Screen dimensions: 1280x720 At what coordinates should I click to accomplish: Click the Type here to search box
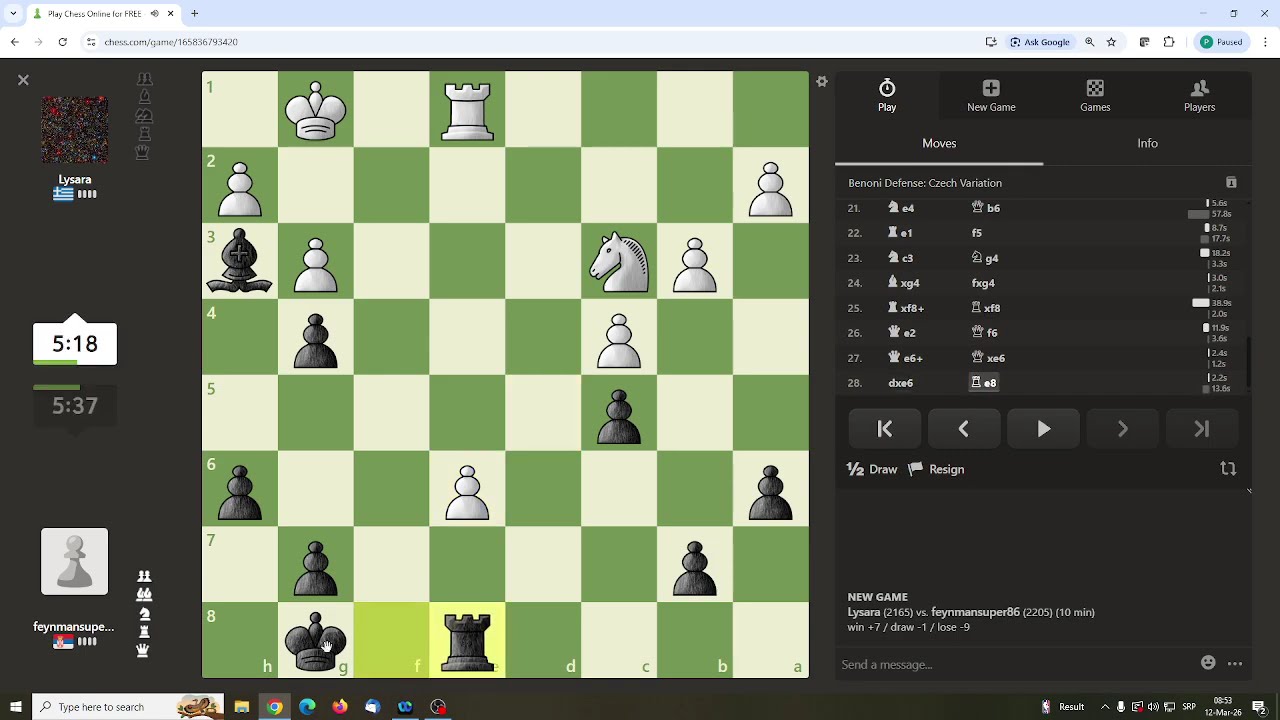(130, 707)
